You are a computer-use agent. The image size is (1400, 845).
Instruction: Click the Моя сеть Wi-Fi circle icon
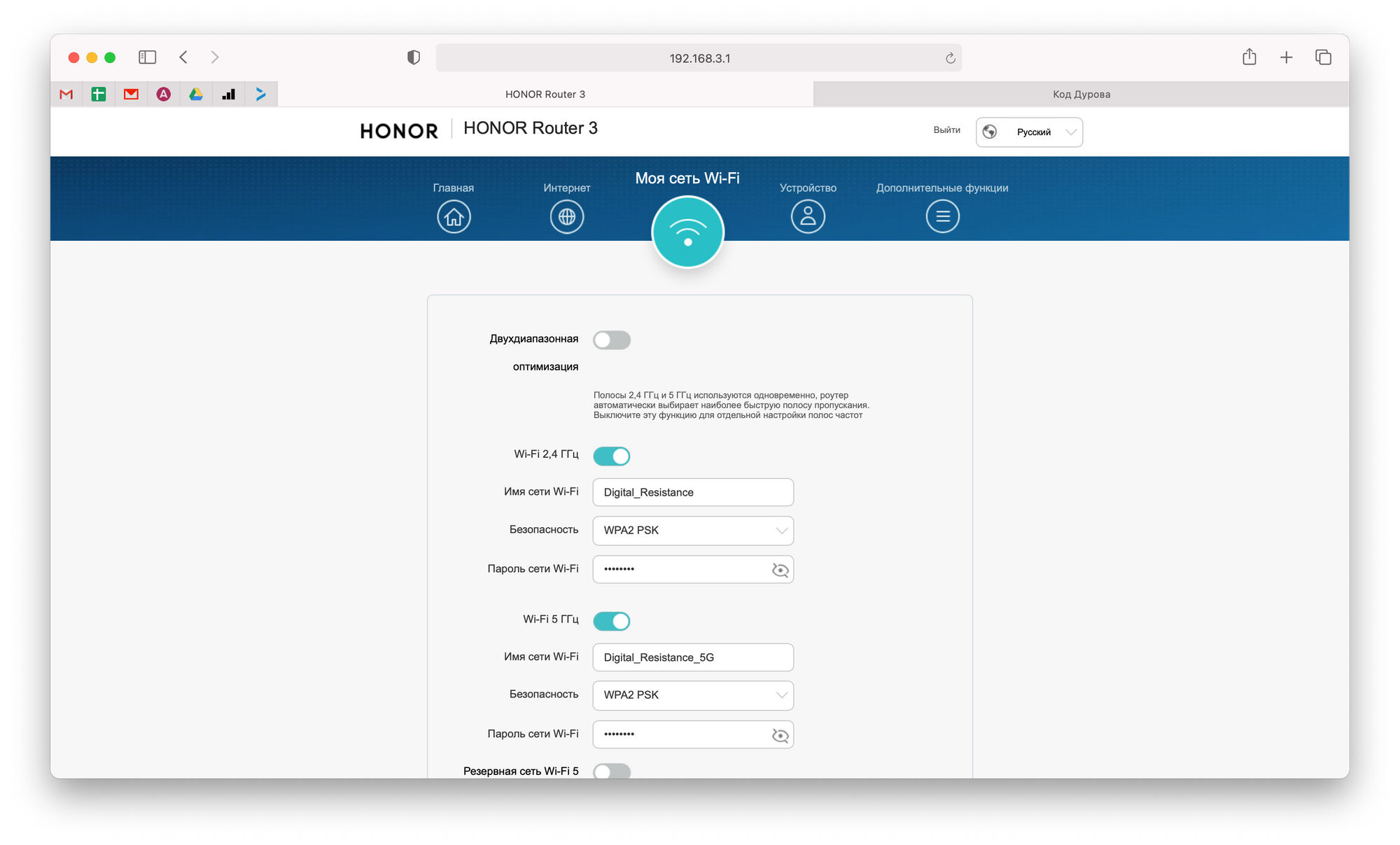687,232
